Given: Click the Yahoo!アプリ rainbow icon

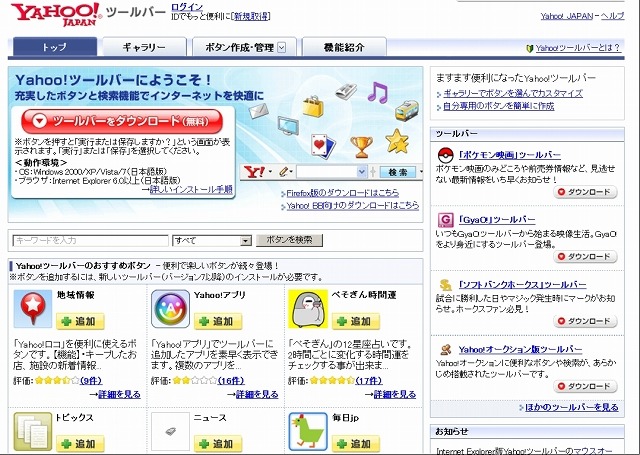Looking at the screenshot, I should coord(171,309).
